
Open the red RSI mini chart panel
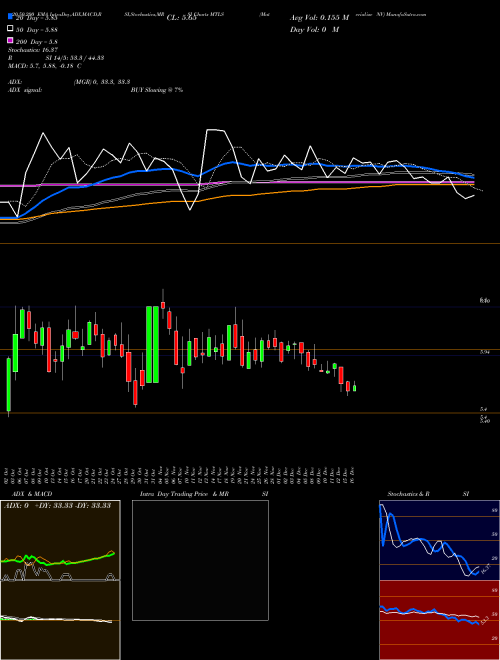pos(439,620)
